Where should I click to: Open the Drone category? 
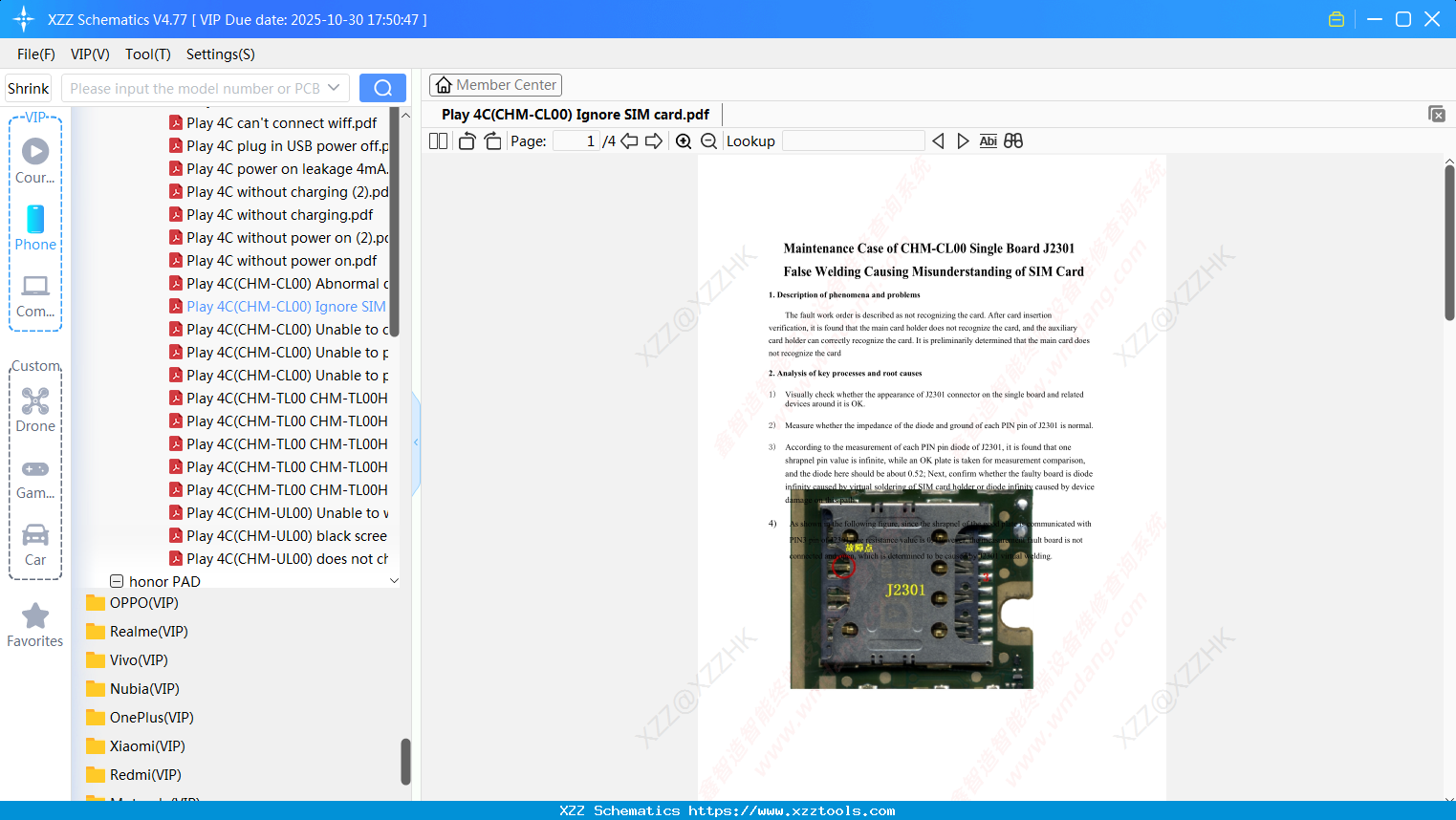pos(35,409)
